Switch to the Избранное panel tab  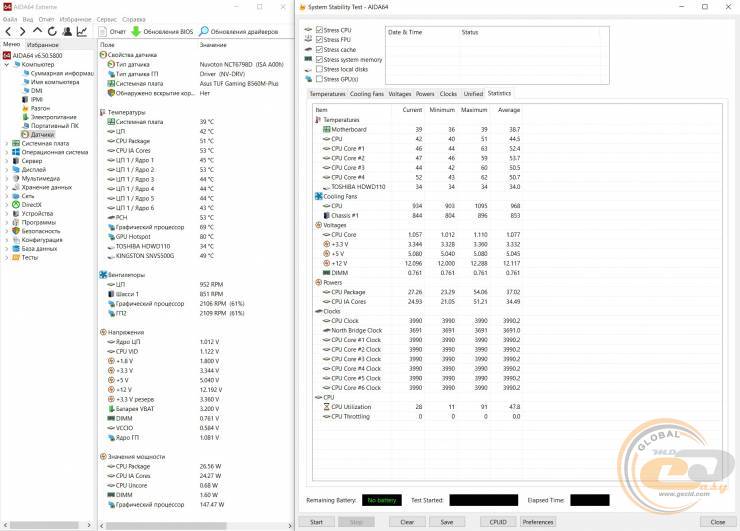click(x=42, y=45)
